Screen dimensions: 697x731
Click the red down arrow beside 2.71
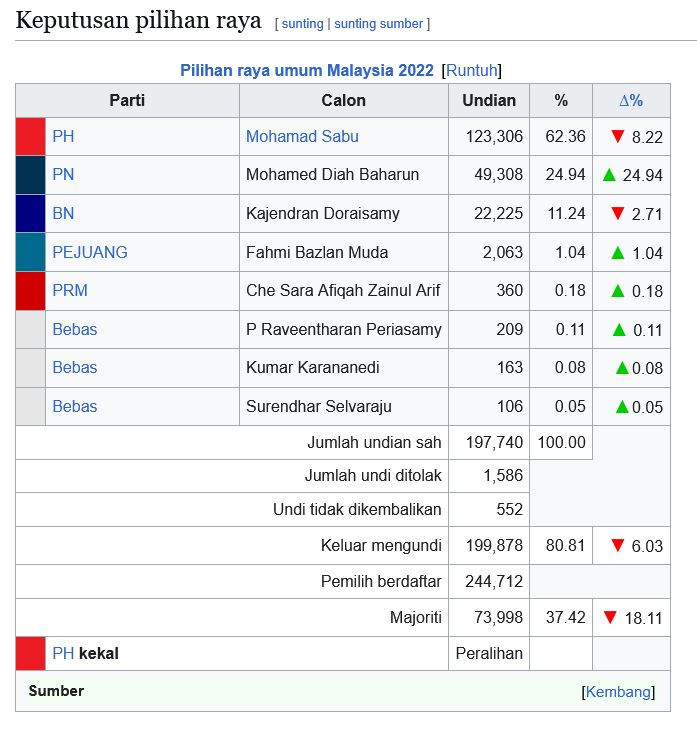tap(617, 213)
